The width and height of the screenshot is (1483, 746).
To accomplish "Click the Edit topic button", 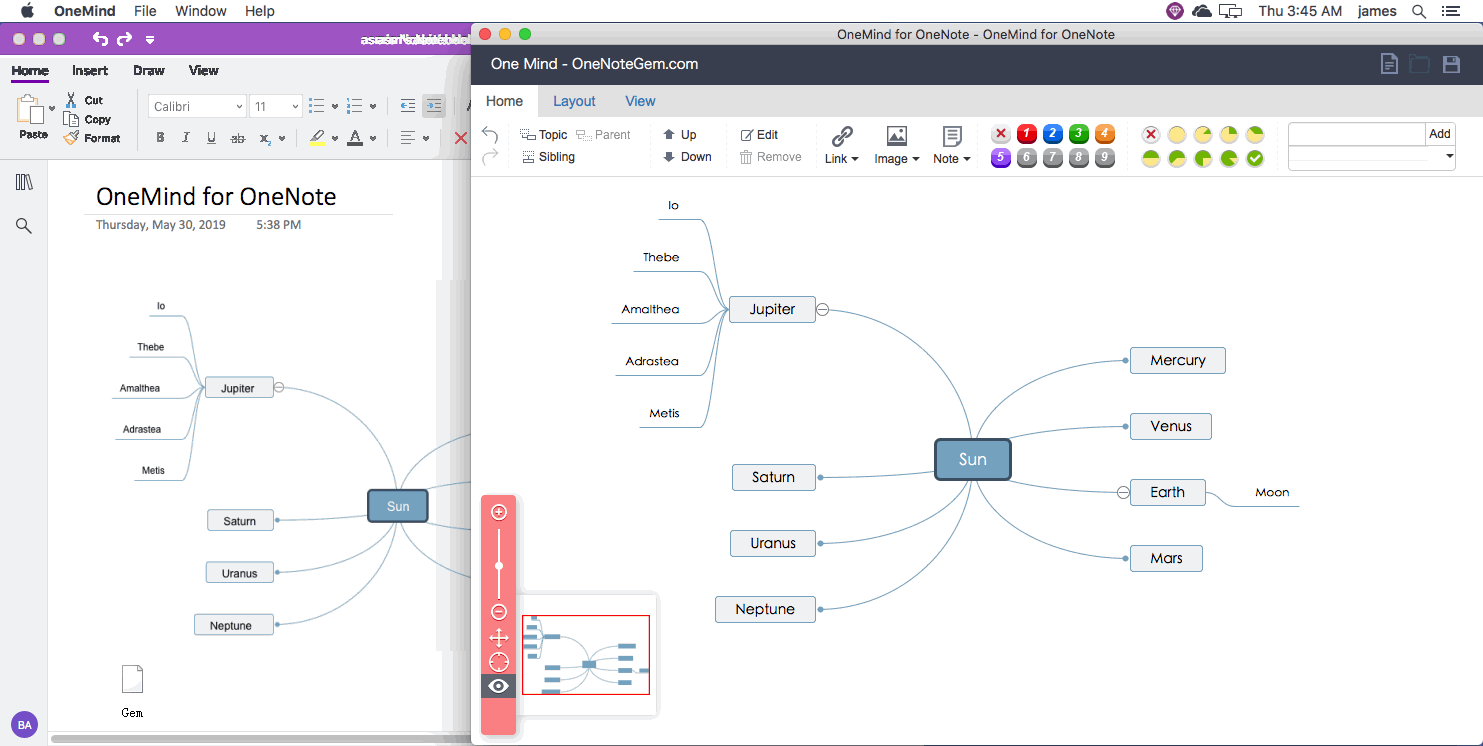I will tap(759, 134).
